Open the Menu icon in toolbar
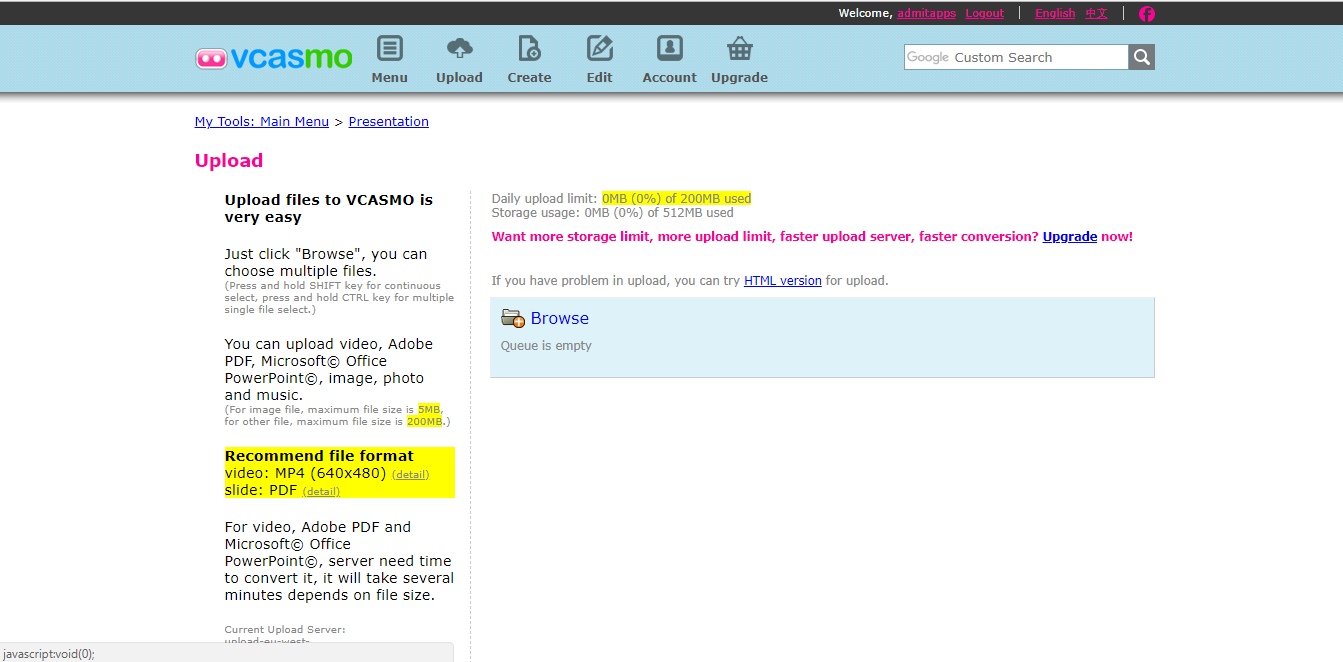The width and height of the screenshot is (1343, 662). (389, 49)
